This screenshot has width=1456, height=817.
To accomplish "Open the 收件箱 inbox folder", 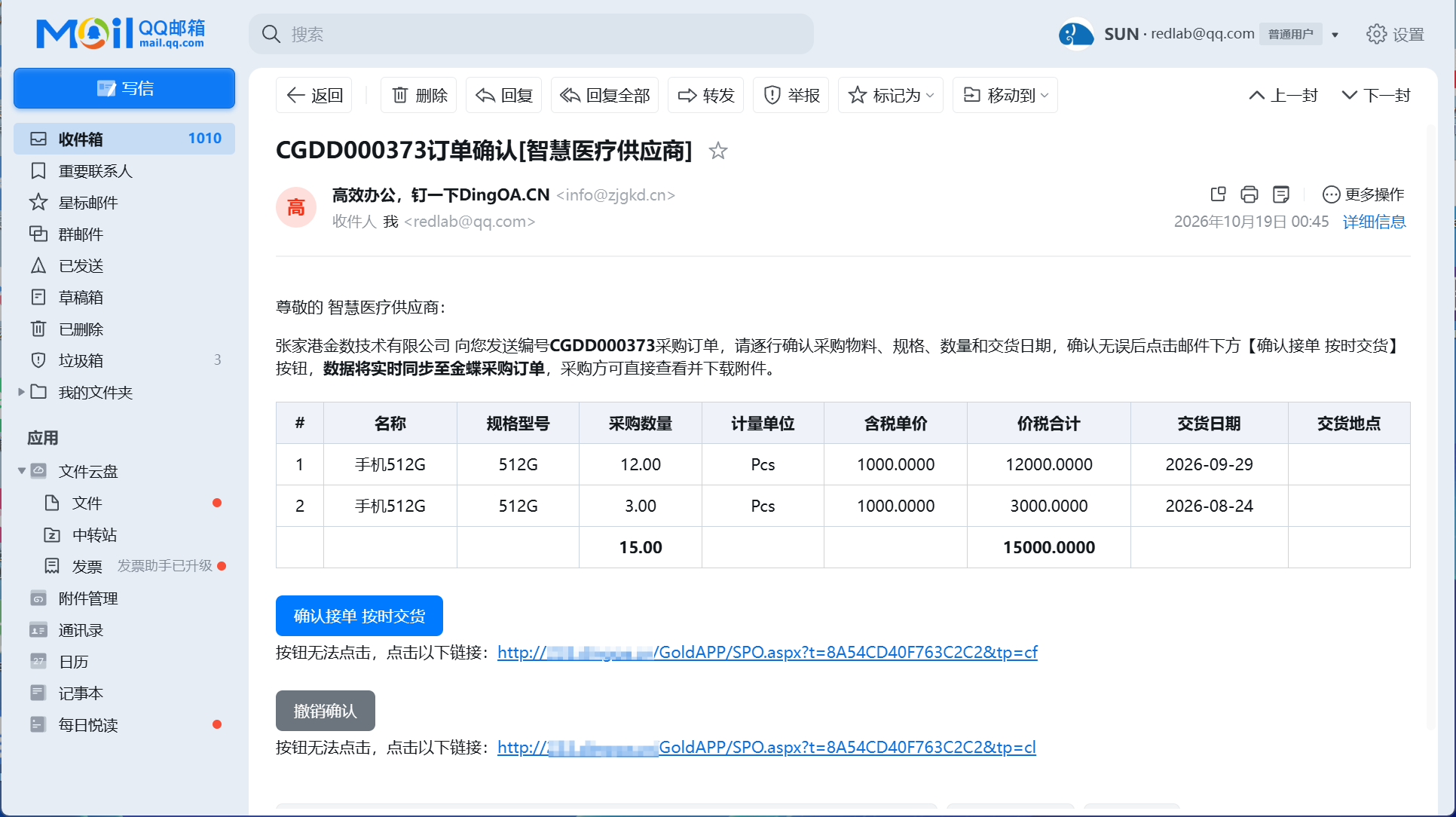I will tap(124, 139).
